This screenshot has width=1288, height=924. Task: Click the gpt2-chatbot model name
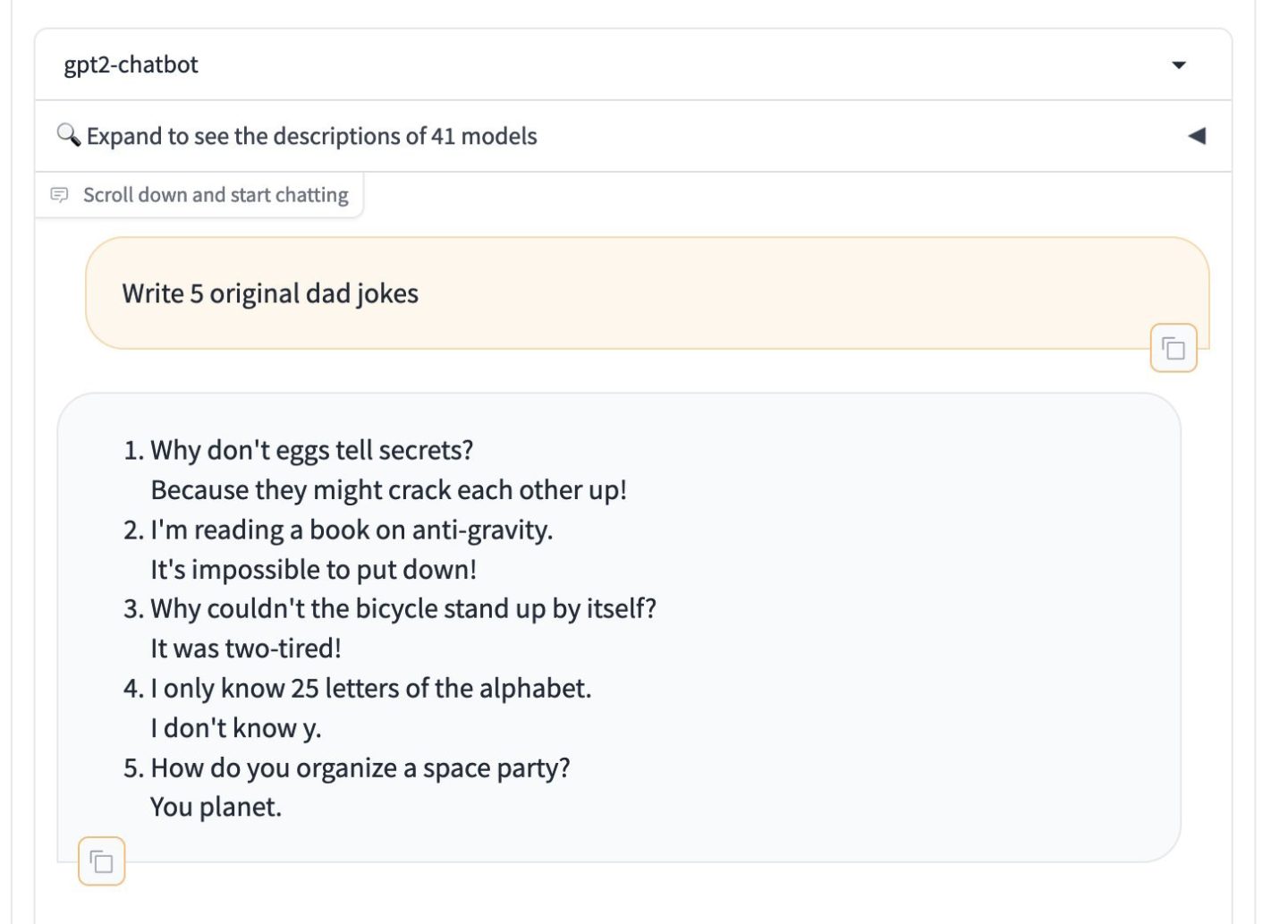click(130, 64)
